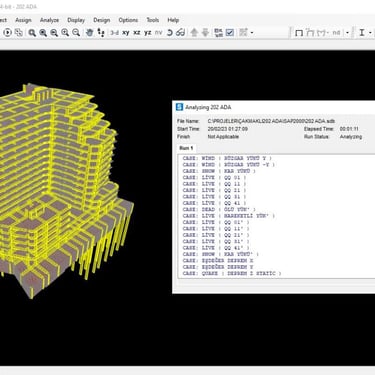Open the Design menu

point(102,20)
